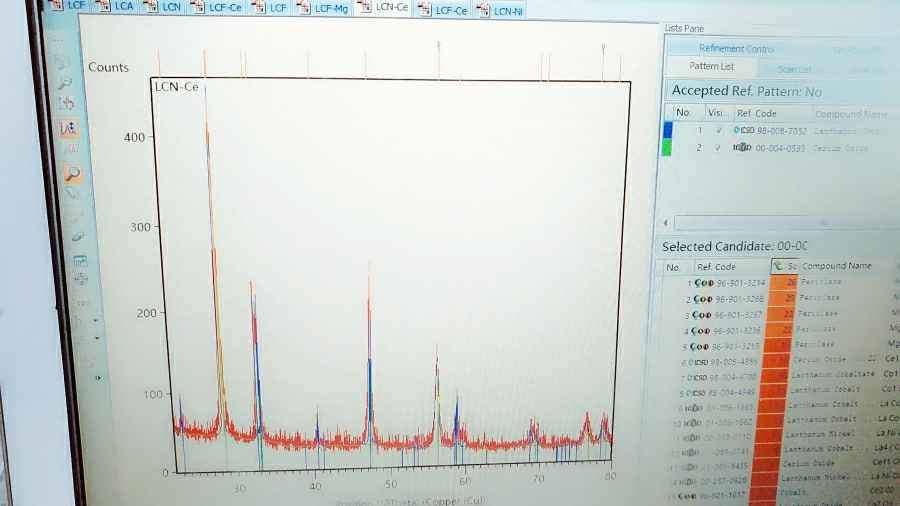Select candidate 6 Cerium Oxide row
Image resolution: width=900 pixels, height=506 pixels.
[778, 361]
